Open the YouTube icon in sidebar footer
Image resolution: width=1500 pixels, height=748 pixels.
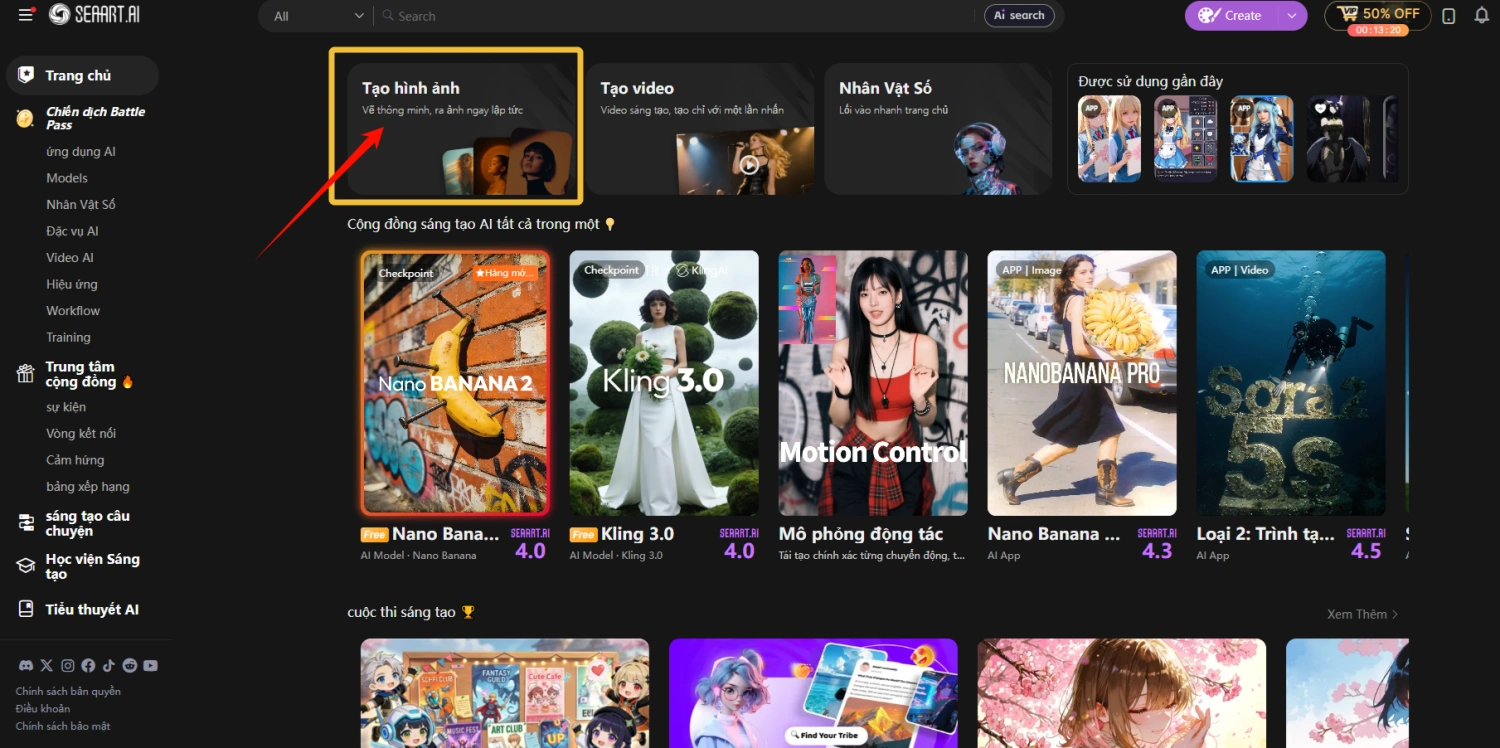coord(150,666)
